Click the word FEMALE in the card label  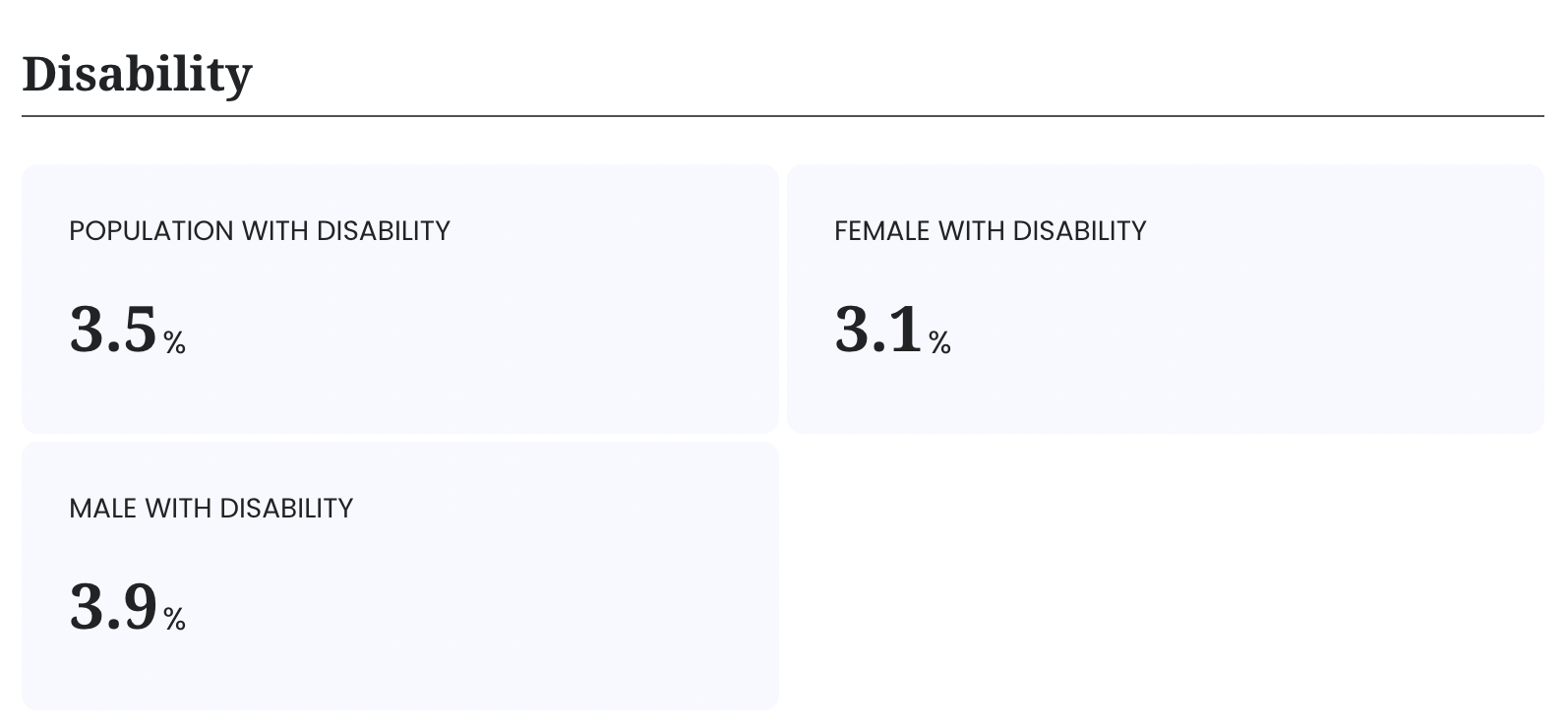881,230
